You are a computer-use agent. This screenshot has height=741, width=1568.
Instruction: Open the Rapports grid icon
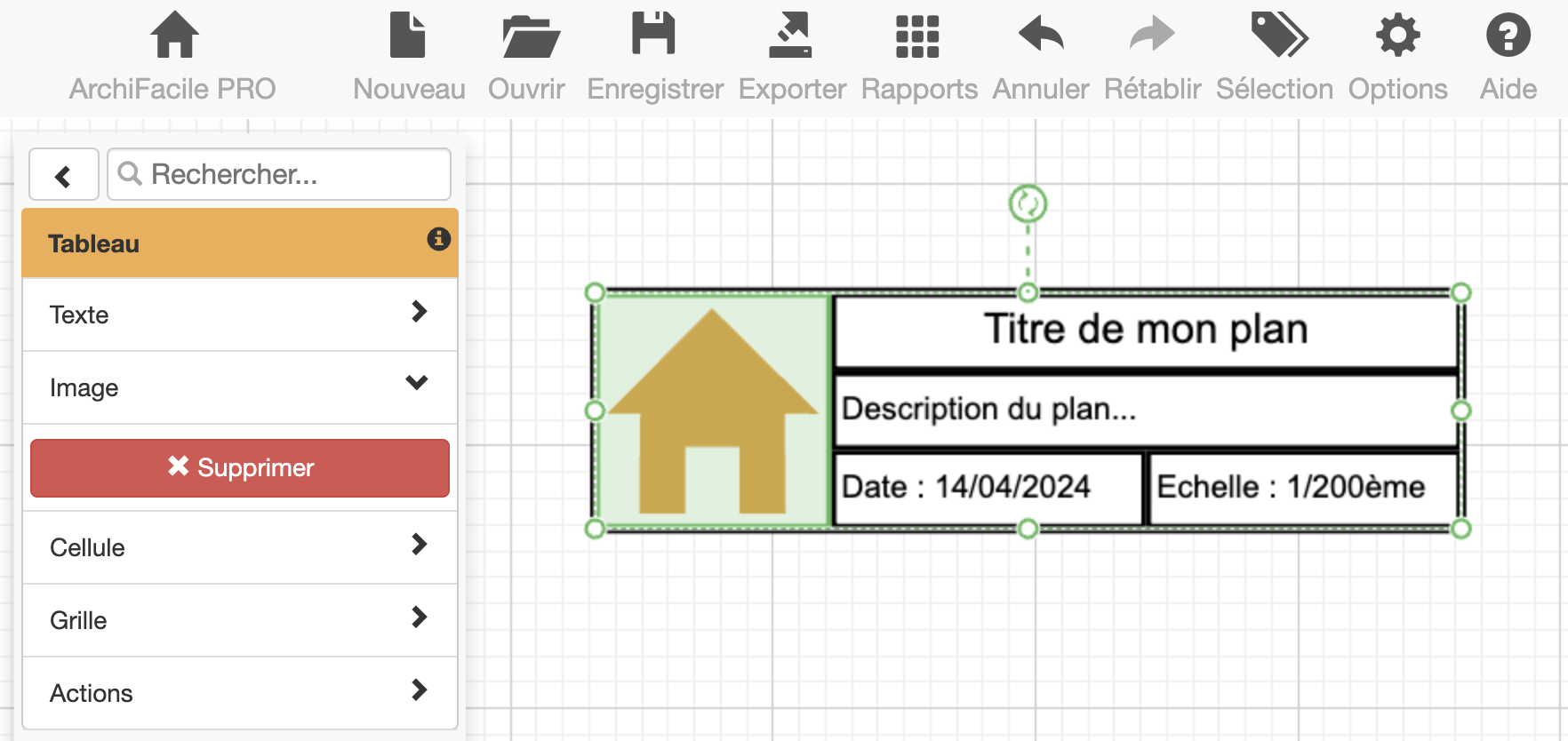917,36
